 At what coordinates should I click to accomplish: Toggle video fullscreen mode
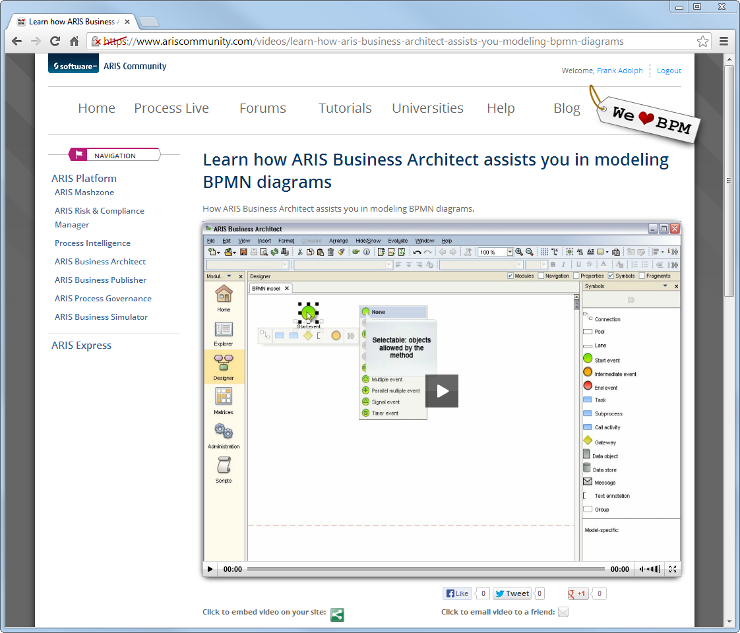pos(673,569)
